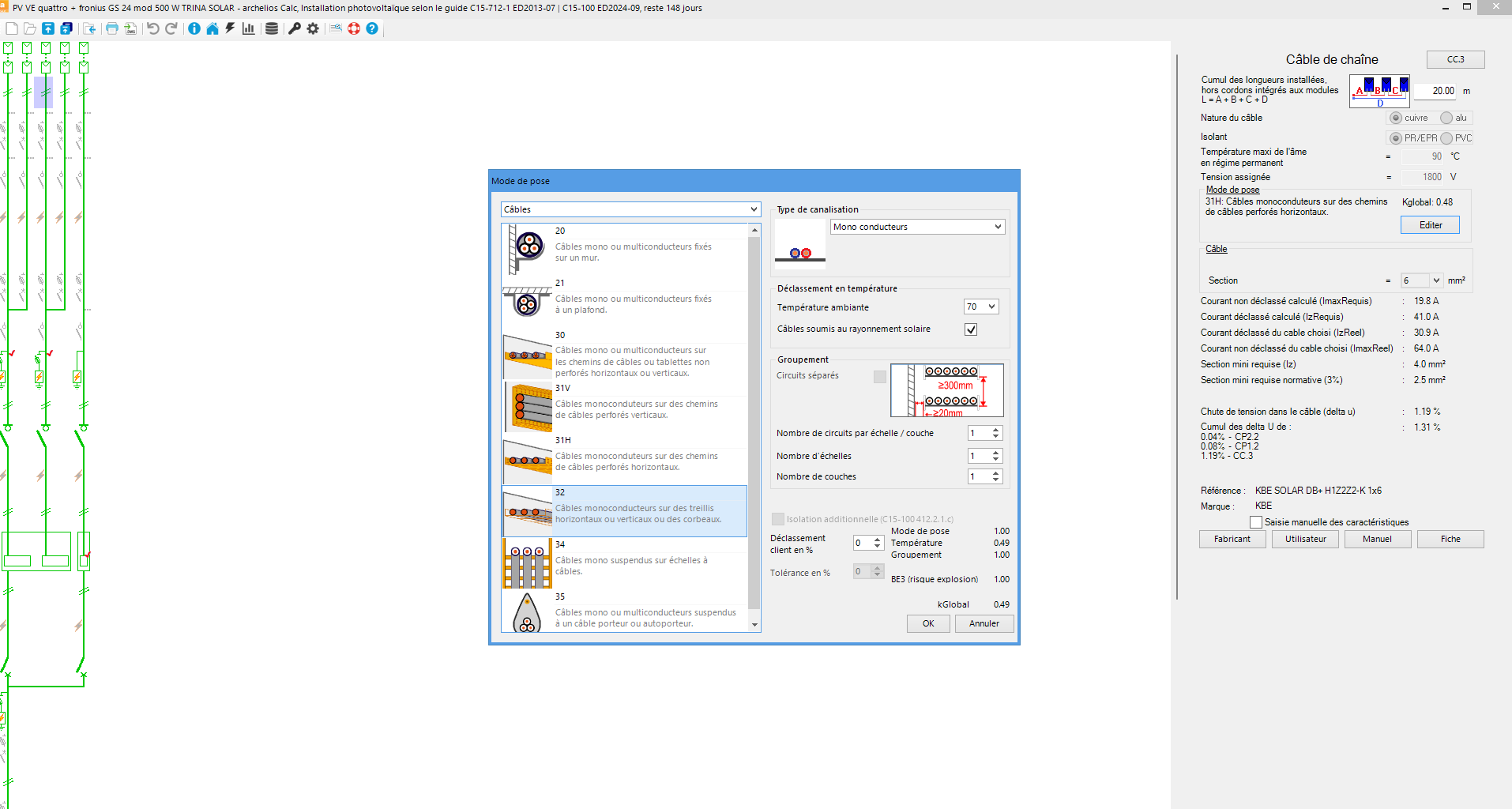This screenshot has width=1512, height=809.
Task: Open the Câbles category dropdown
Action: click(x=631, y=209)
